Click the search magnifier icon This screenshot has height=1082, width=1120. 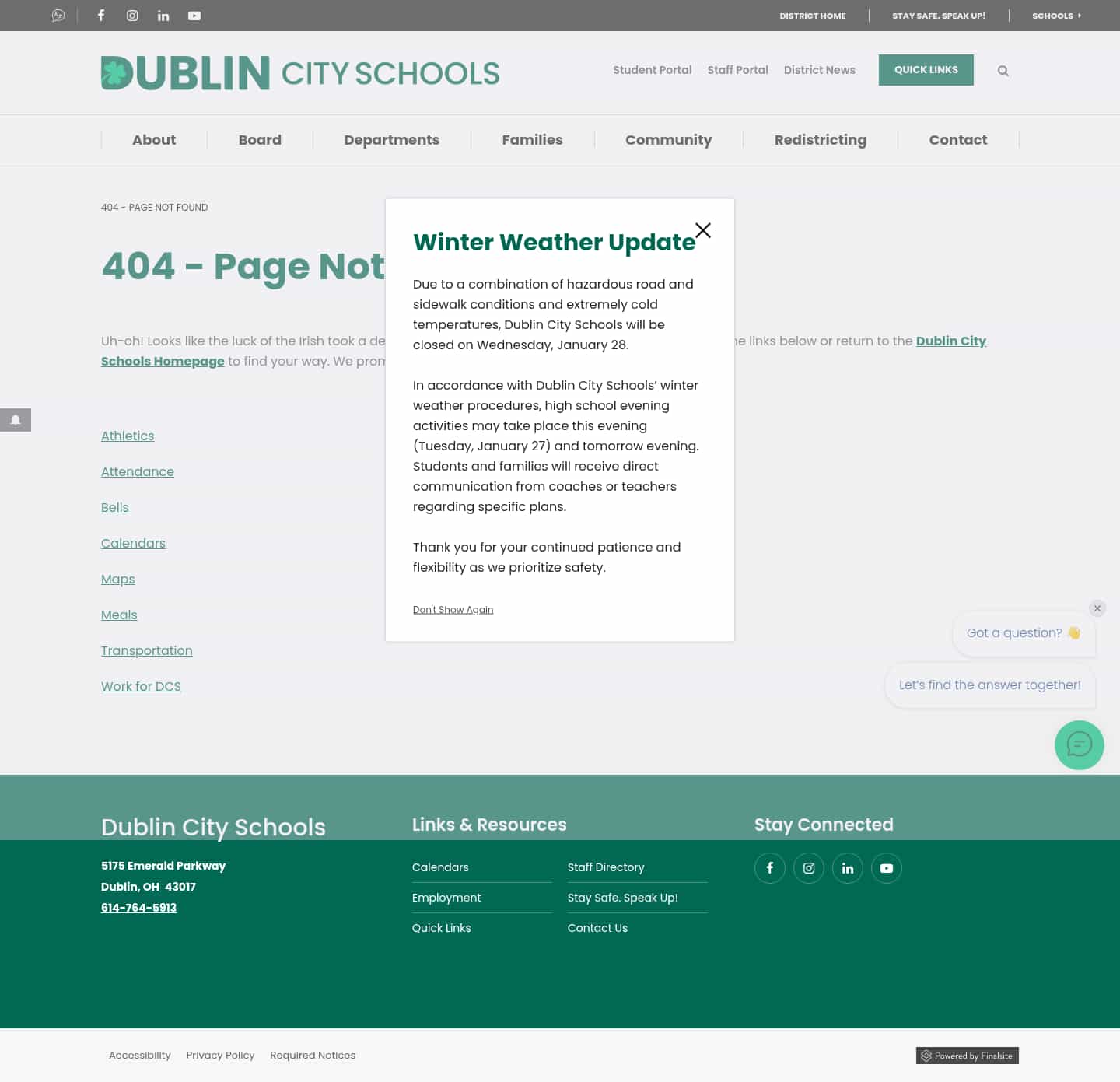click(1003, 70)
